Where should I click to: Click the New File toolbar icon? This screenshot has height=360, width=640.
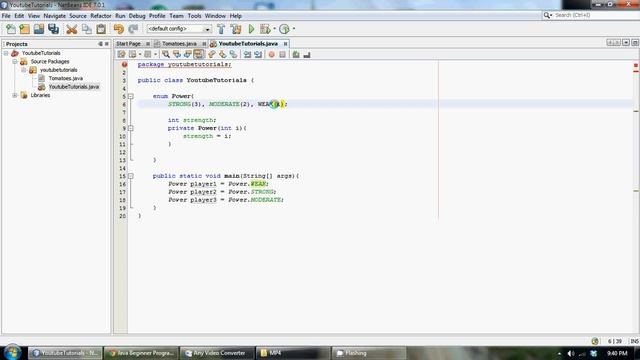point(11,29)
